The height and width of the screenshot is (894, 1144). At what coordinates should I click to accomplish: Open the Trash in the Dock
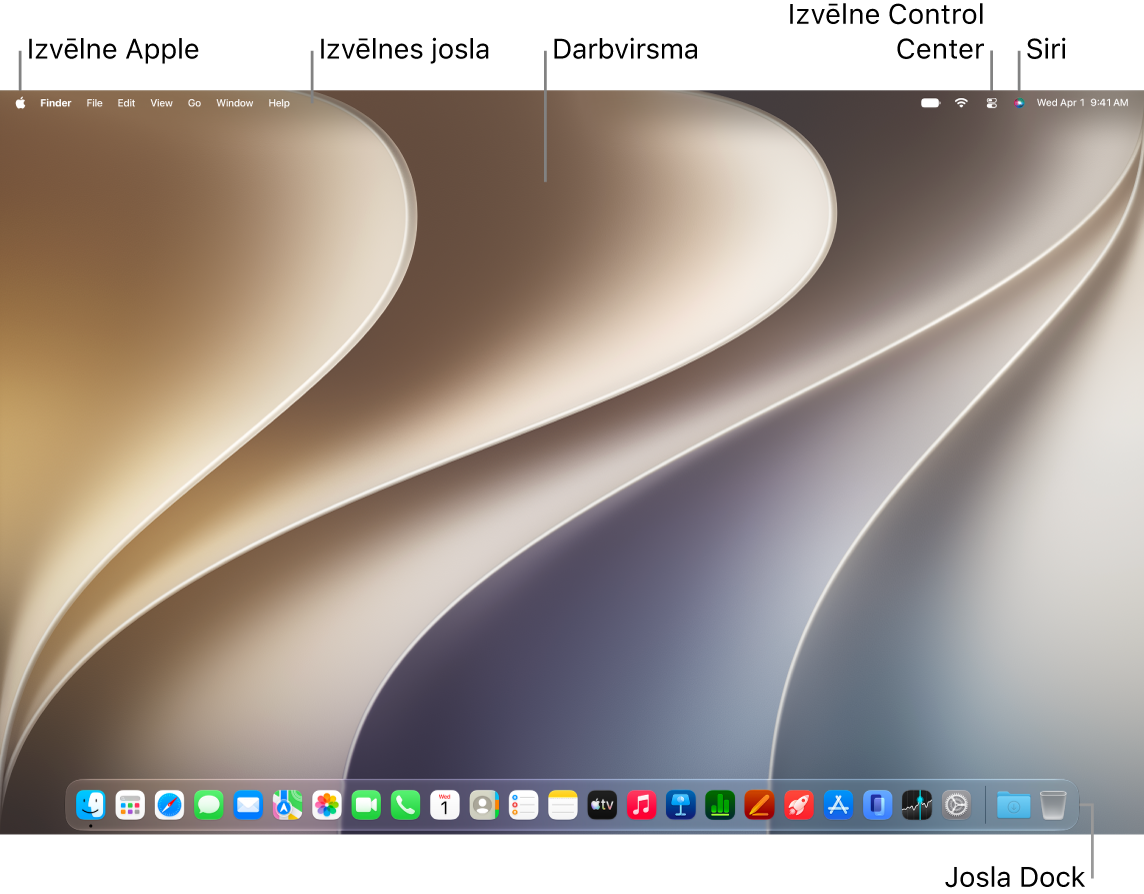(x=1053, y=805)
